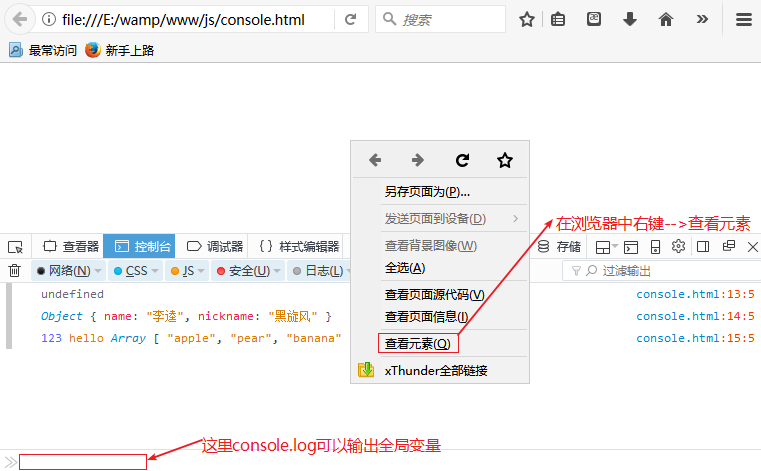The image size is (761, 471).
Task: Expand more toolbar tools chevron
Action: (x=702, y=19)
